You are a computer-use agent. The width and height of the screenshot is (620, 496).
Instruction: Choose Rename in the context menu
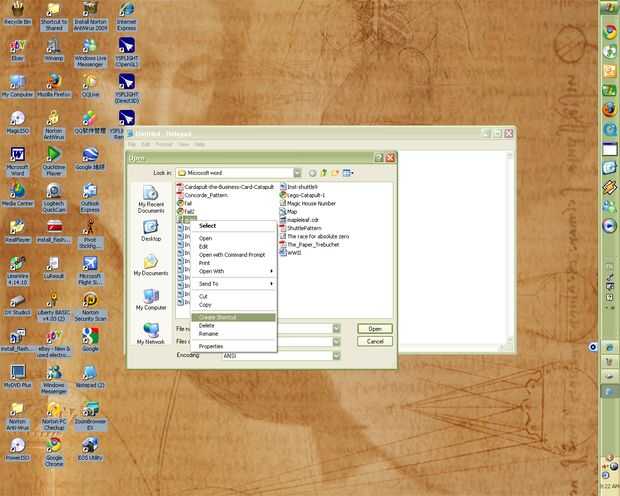click(x=233, y=334)
